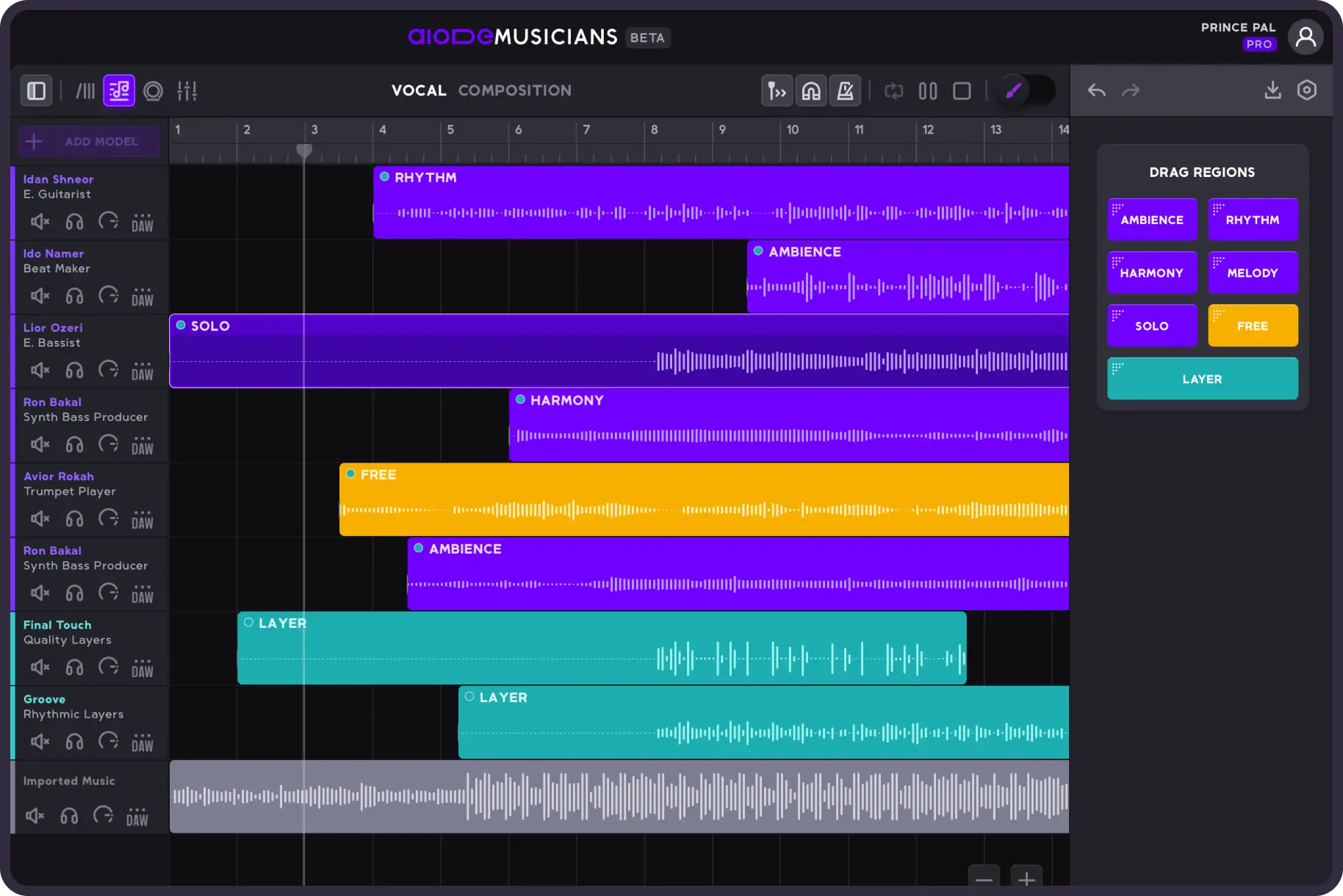
Task: Regenerate Lior Ozeri's bass track
Action: point(109,370)
